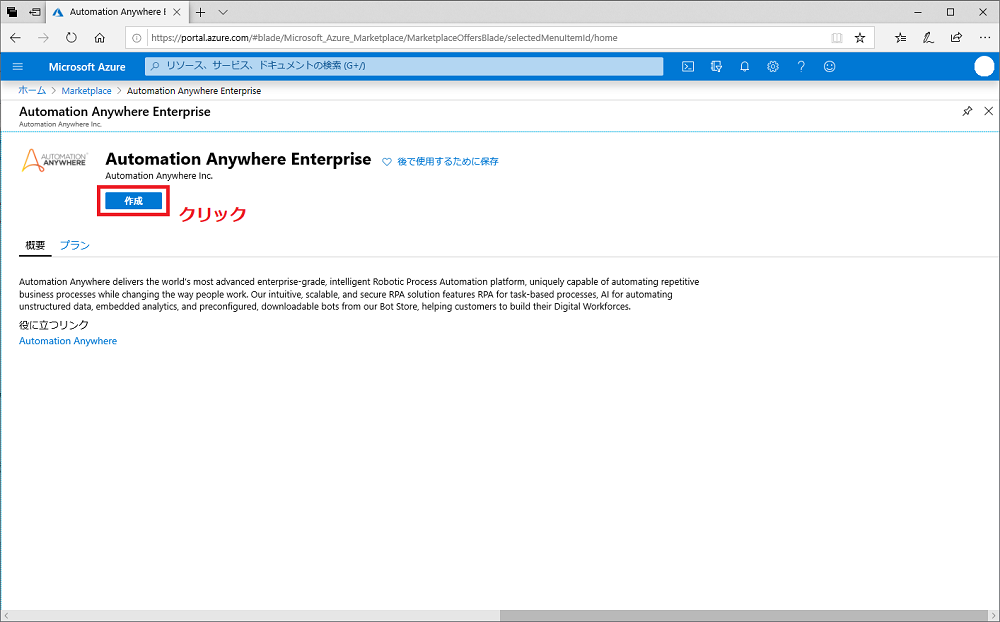Show tab previews chevron
This screenshot has height=622, width=1000.
click(223, 12)
